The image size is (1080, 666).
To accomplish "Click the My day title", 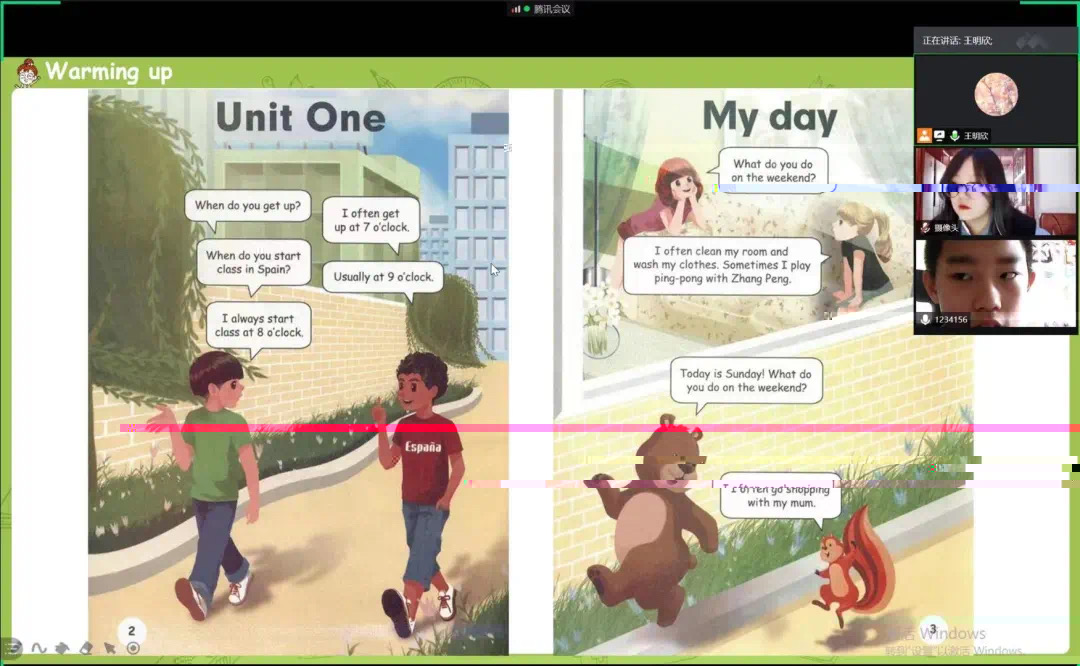I will pyautogui.click(x=769, y=118).
